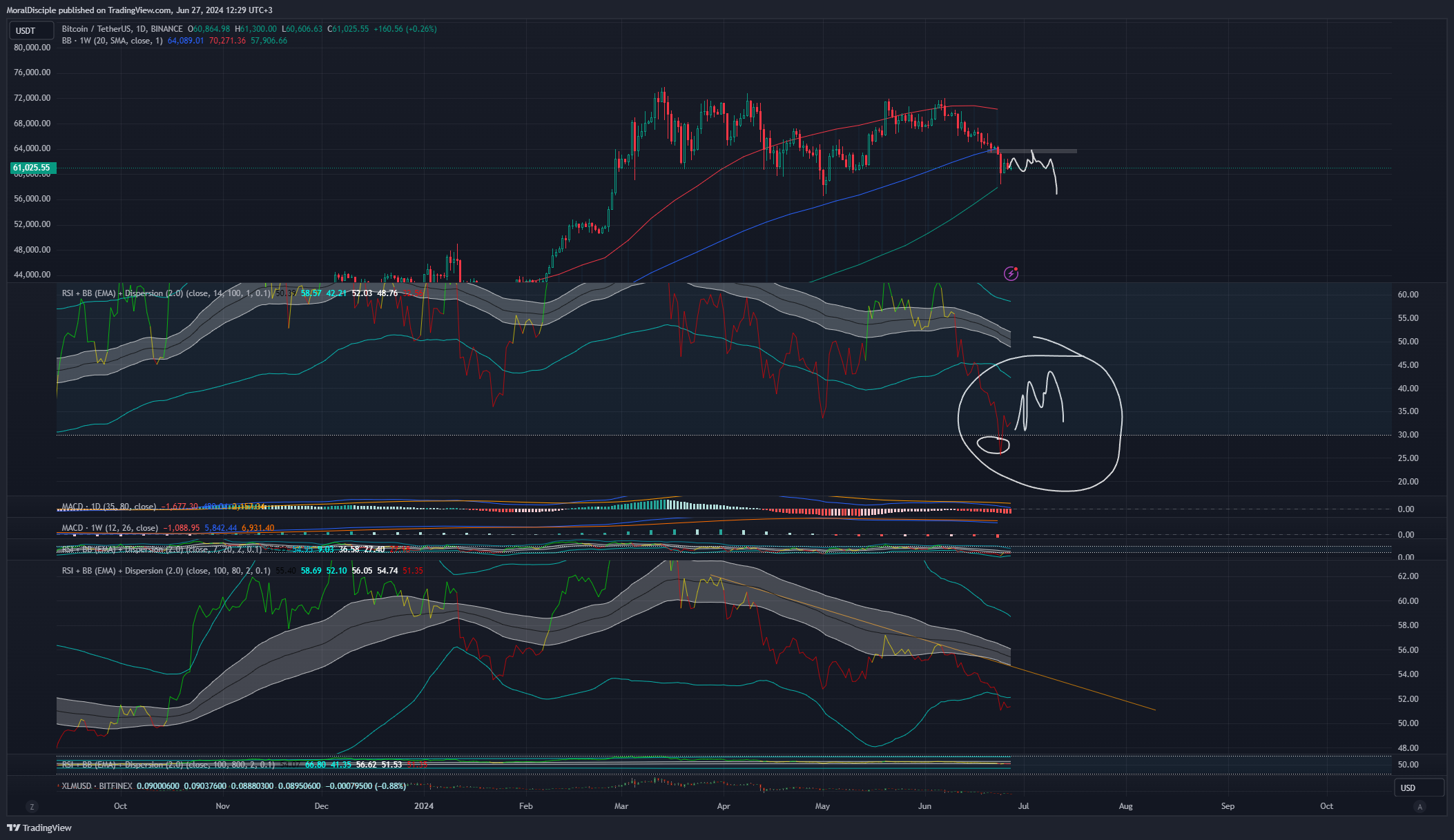Click the MACD 1W value −1,088.95

[x=182, y=528]
